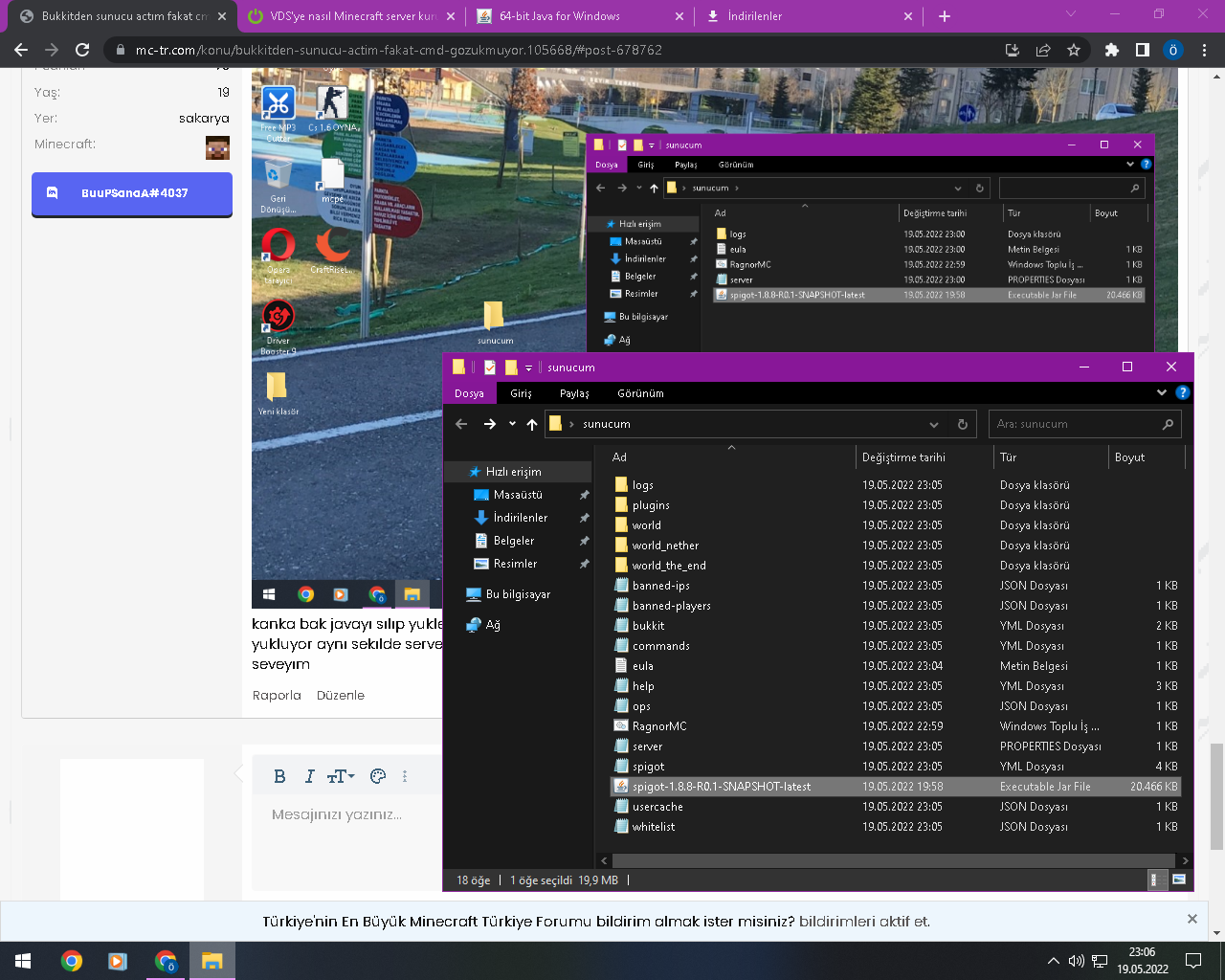Click Explorer search box 'Ara: sunucum'
Screen dimensions: 1225x980
(x=1084, y=424)
